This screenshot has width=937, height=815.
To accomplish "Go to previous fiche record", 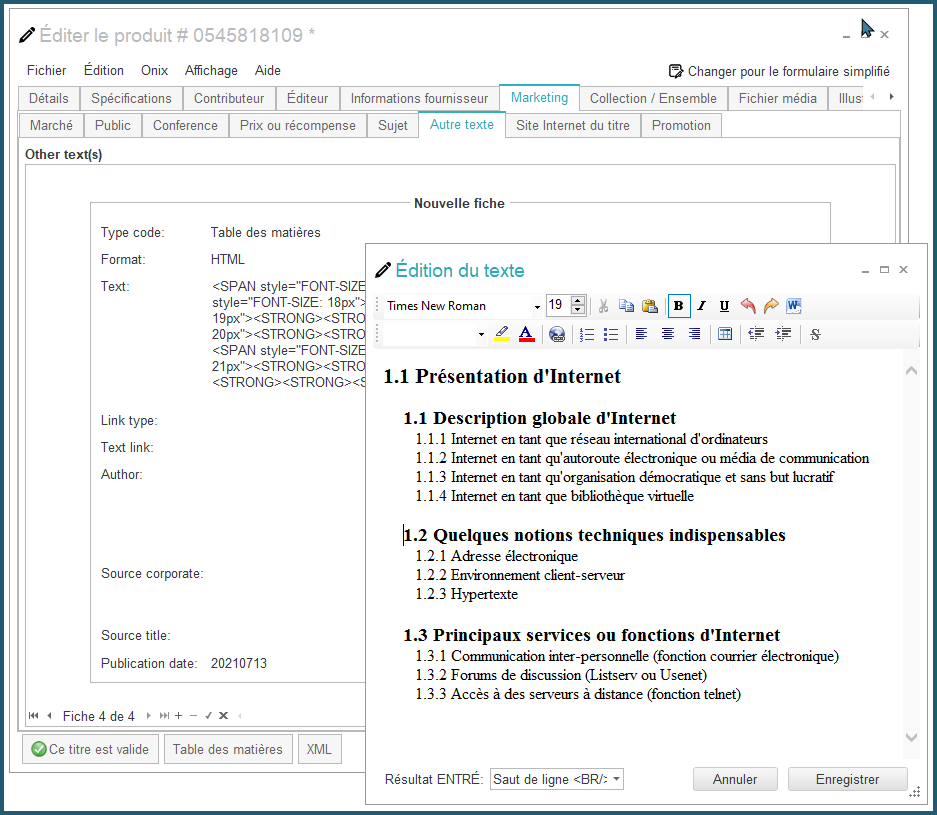I will pos(50,715).
